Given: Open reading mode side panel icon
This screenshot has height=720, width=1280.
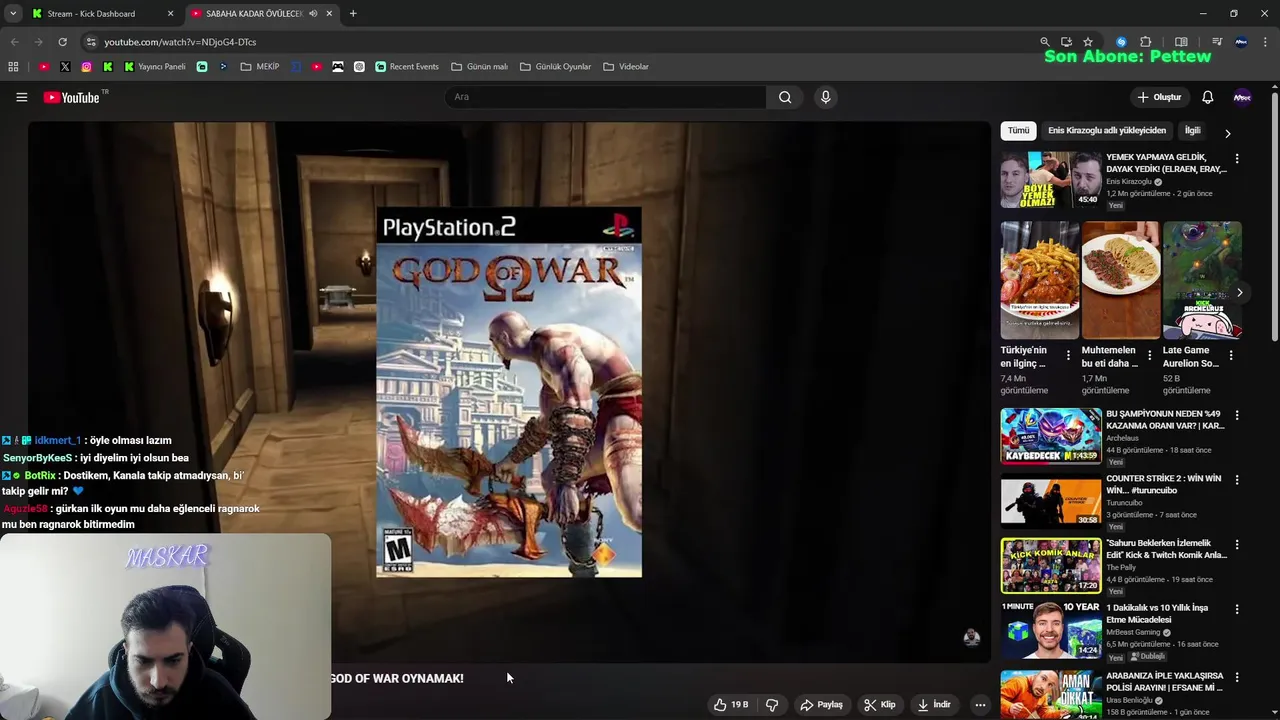Looking at the screenshot, I should coord(1181,42).
